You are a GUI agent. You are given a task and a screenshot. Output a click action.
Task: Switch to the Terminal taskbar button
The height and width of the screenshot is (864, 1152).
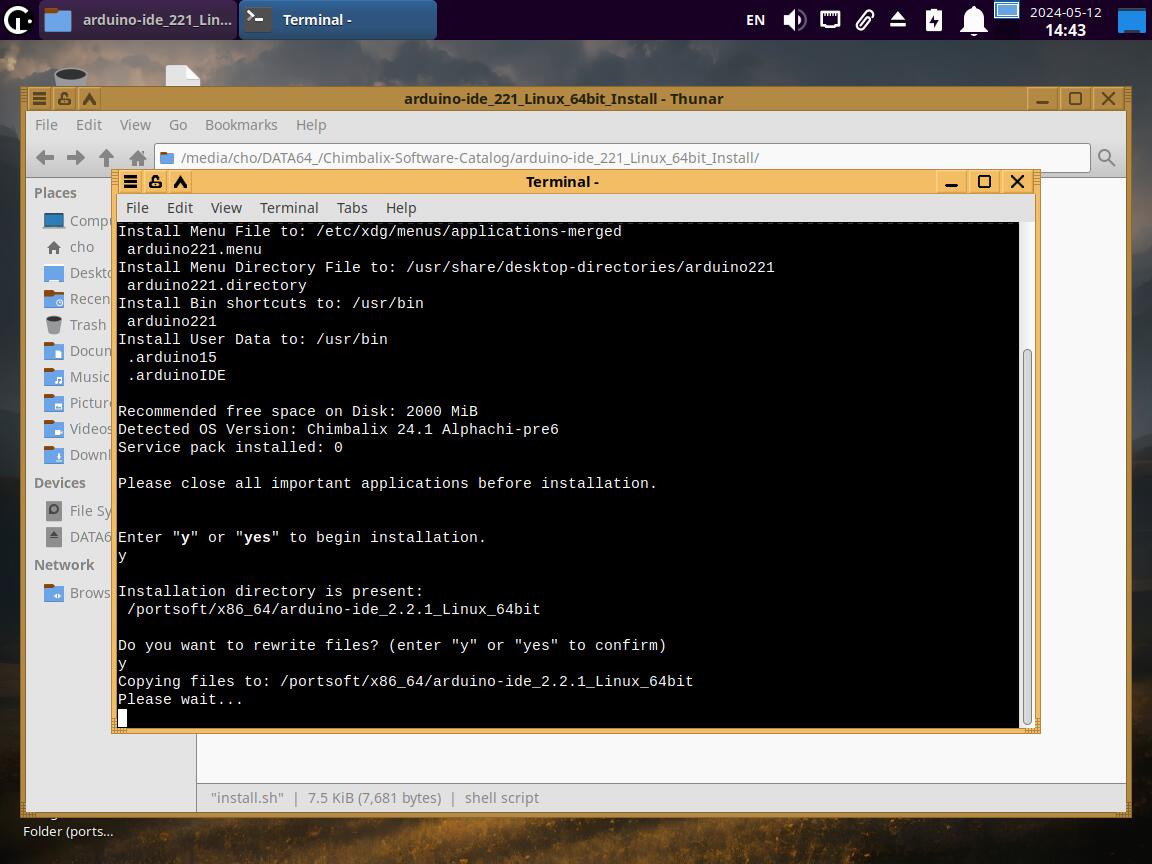pos(338,20)
